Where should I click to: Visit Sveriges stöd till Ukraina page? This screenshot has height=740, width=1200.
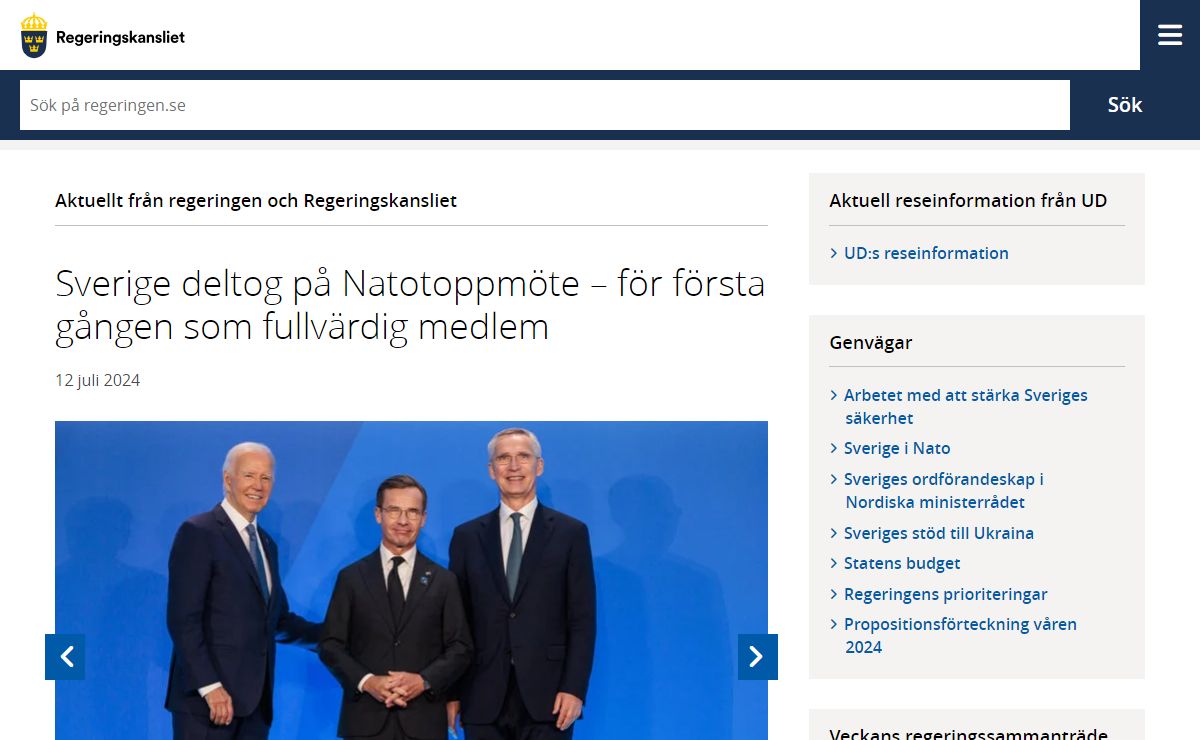pos(938,533)
